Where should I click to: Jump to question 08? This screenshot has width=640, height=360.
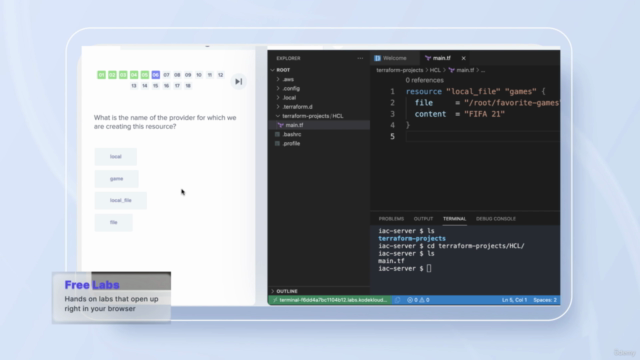point(177,75)
